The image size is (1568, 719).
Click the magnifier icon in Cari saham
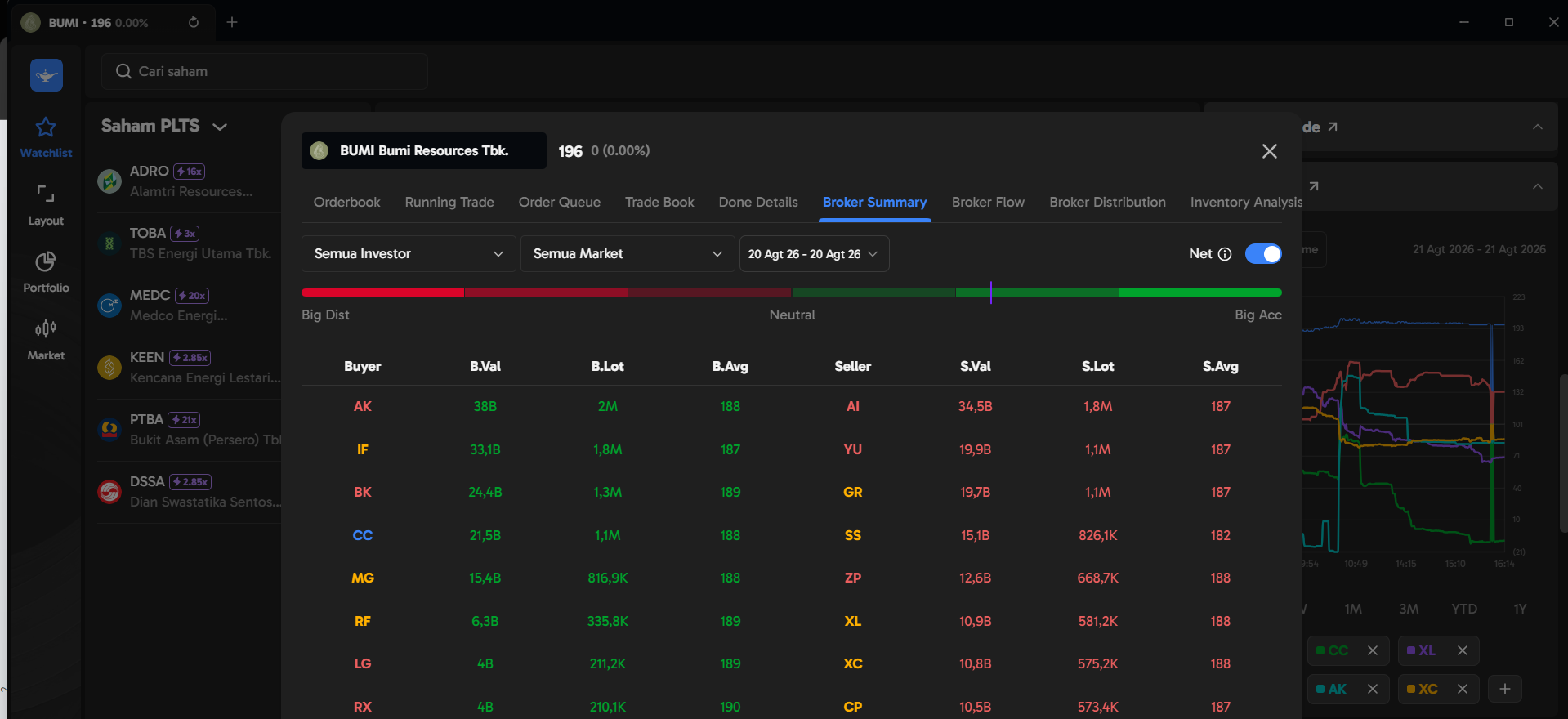123,71
